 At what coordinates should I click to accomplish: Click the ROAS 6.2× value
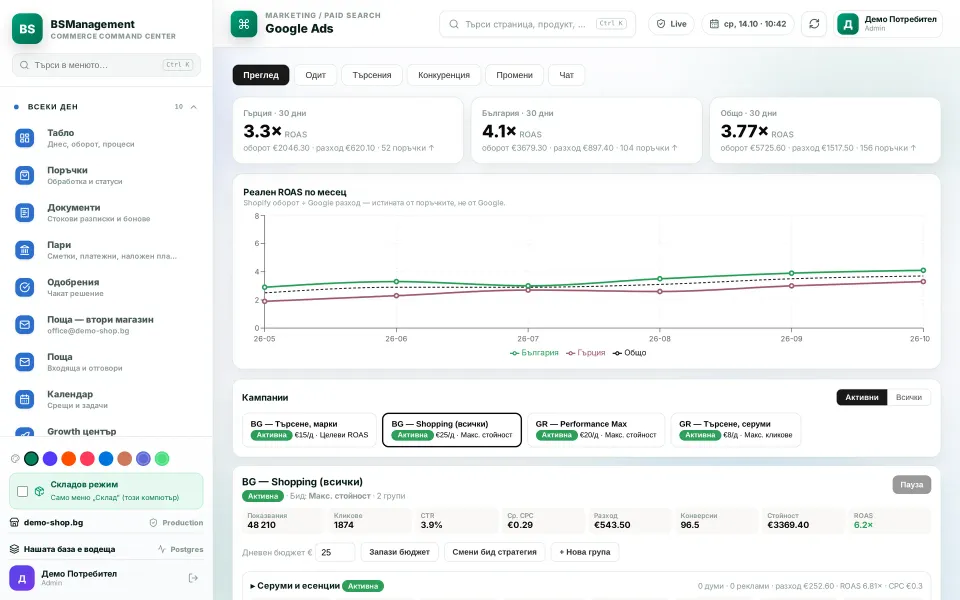point(863,525)
